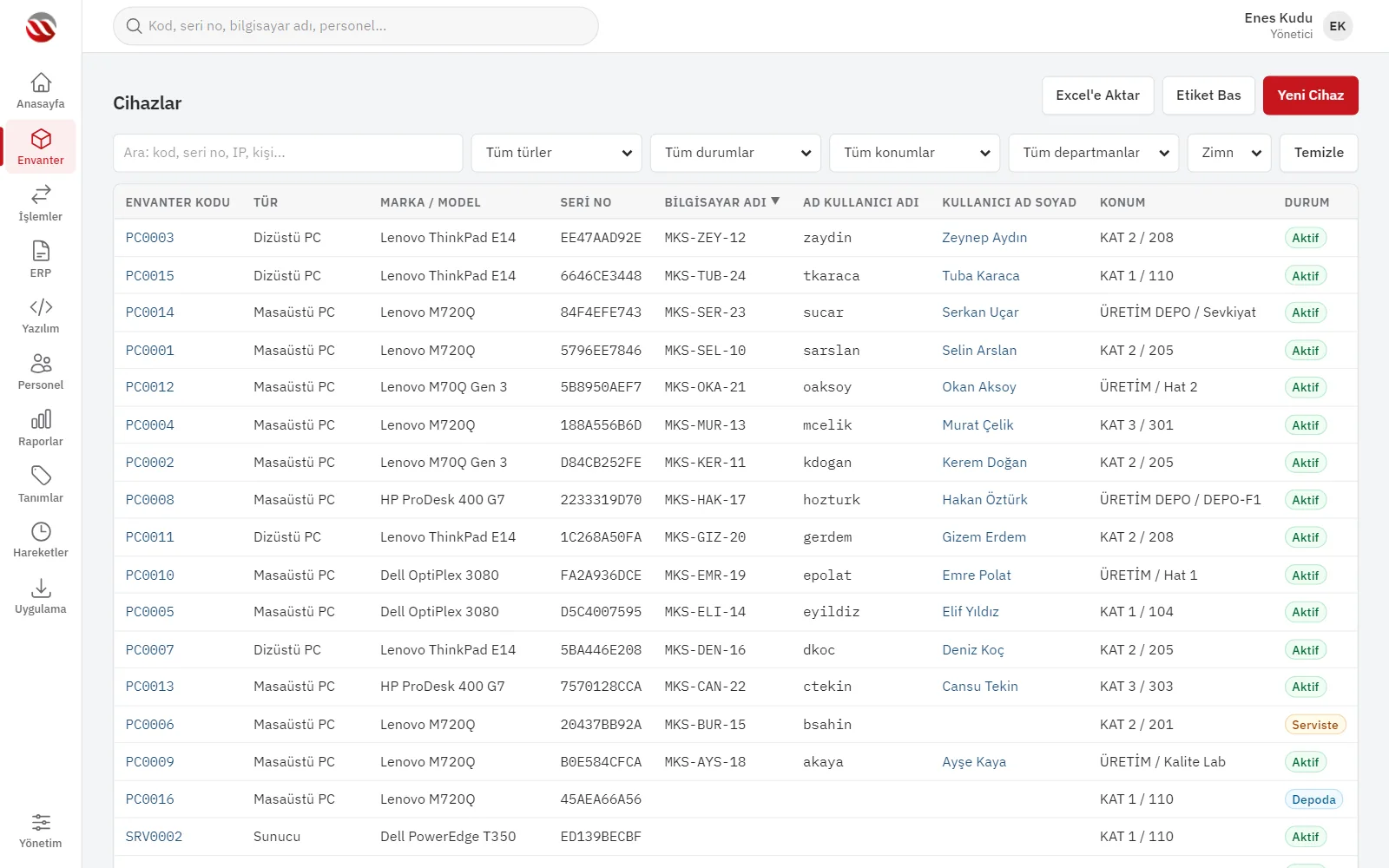Open the Zimn filter dropdown
Image resolution: width=1389 pixels, height=868 pixels.
1229,153
